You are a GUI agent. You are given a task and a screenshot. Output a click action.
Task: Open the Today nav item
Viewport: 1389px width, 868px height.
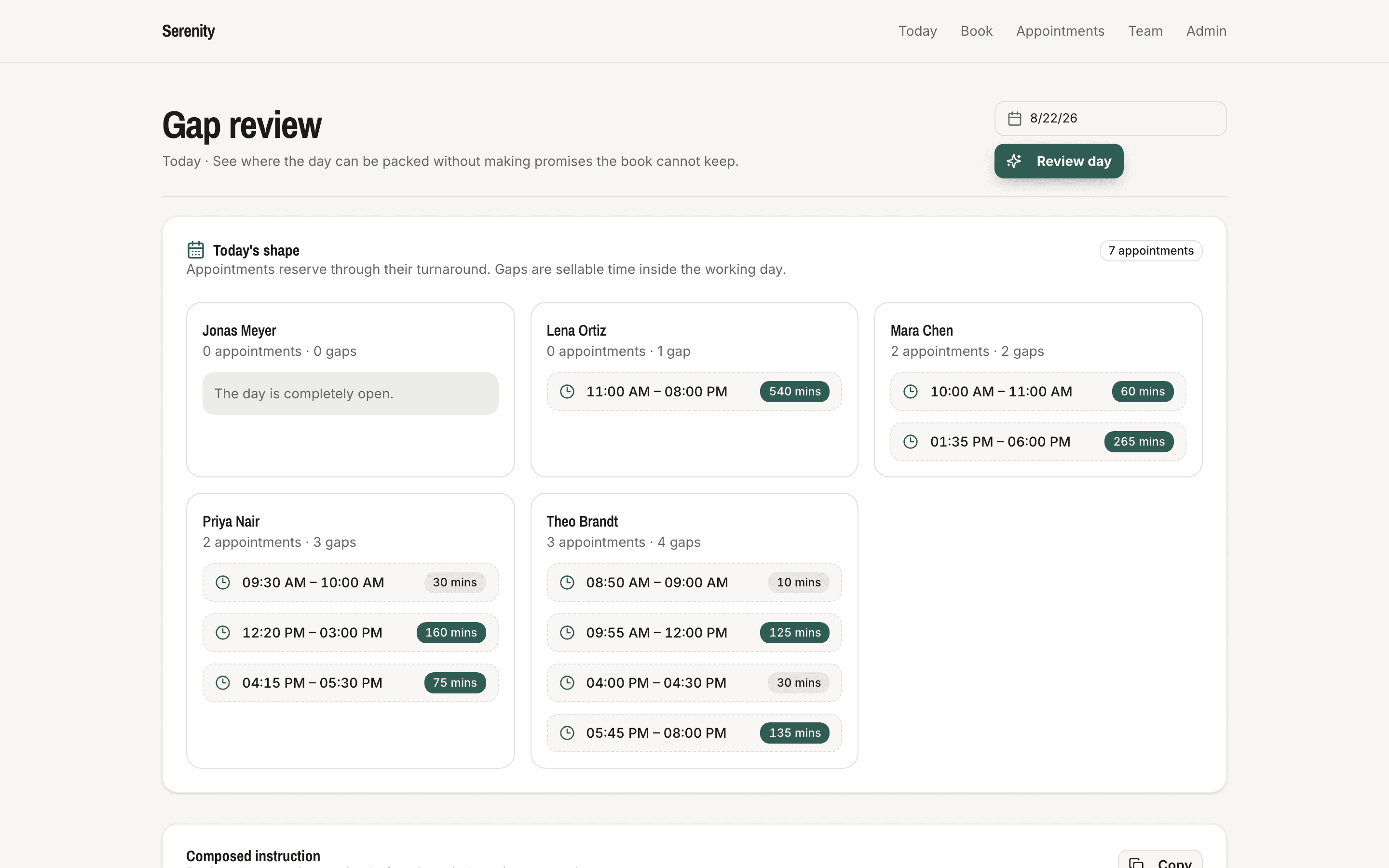coord(918,31)
